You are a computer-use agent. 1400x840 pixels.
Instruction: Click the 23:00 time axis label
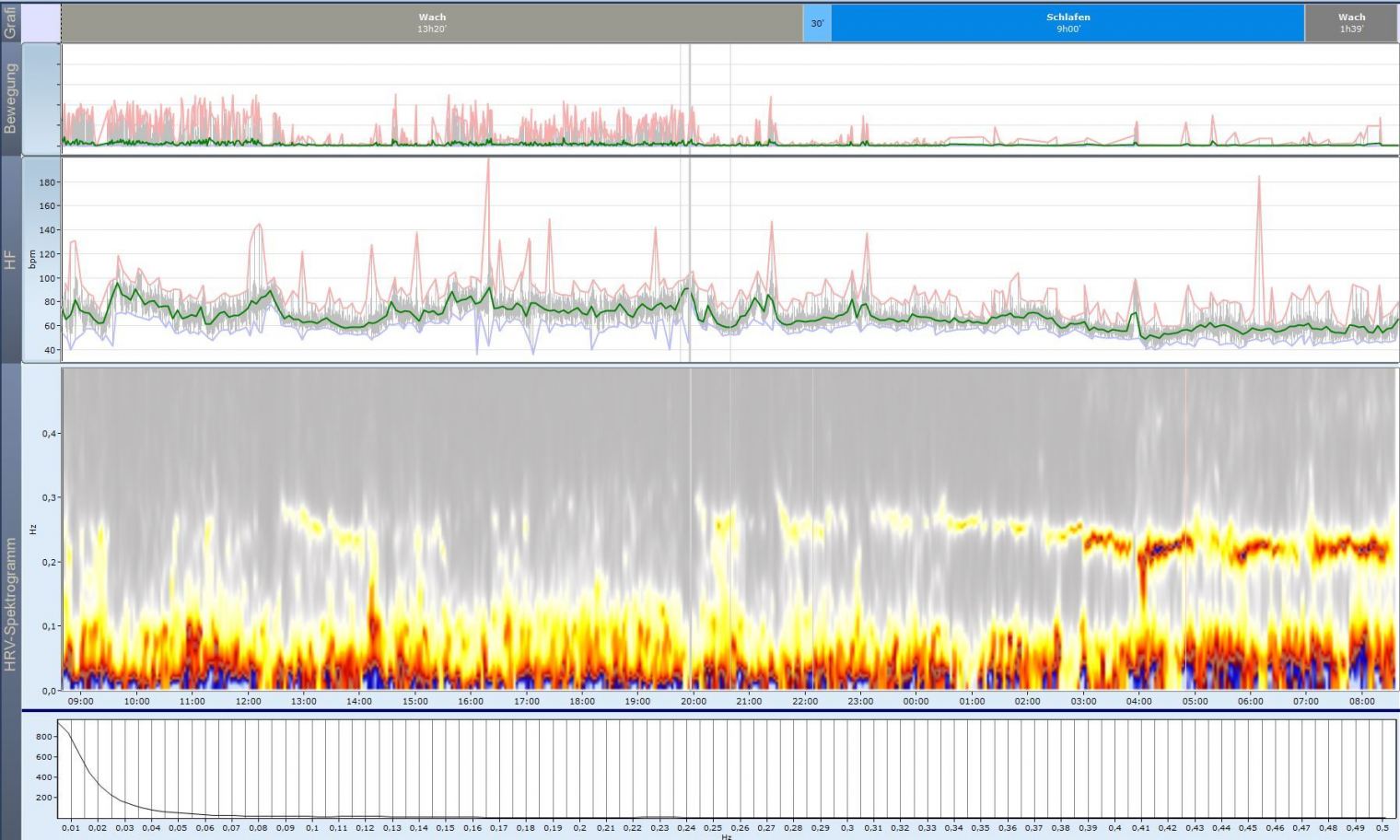860,702
